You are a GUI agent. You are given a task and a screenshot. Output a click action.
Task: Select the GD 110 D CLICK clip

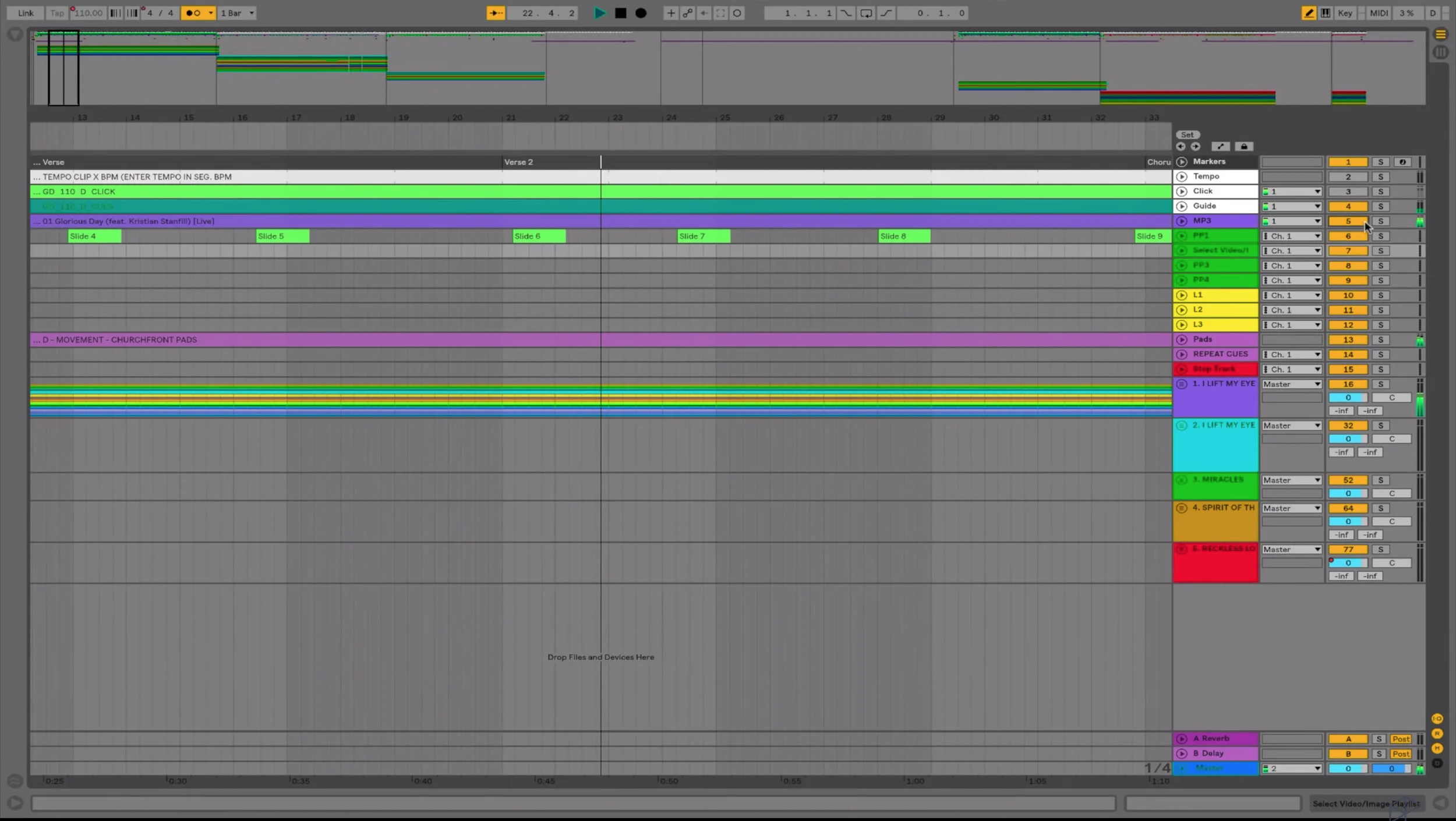(601, 192)
